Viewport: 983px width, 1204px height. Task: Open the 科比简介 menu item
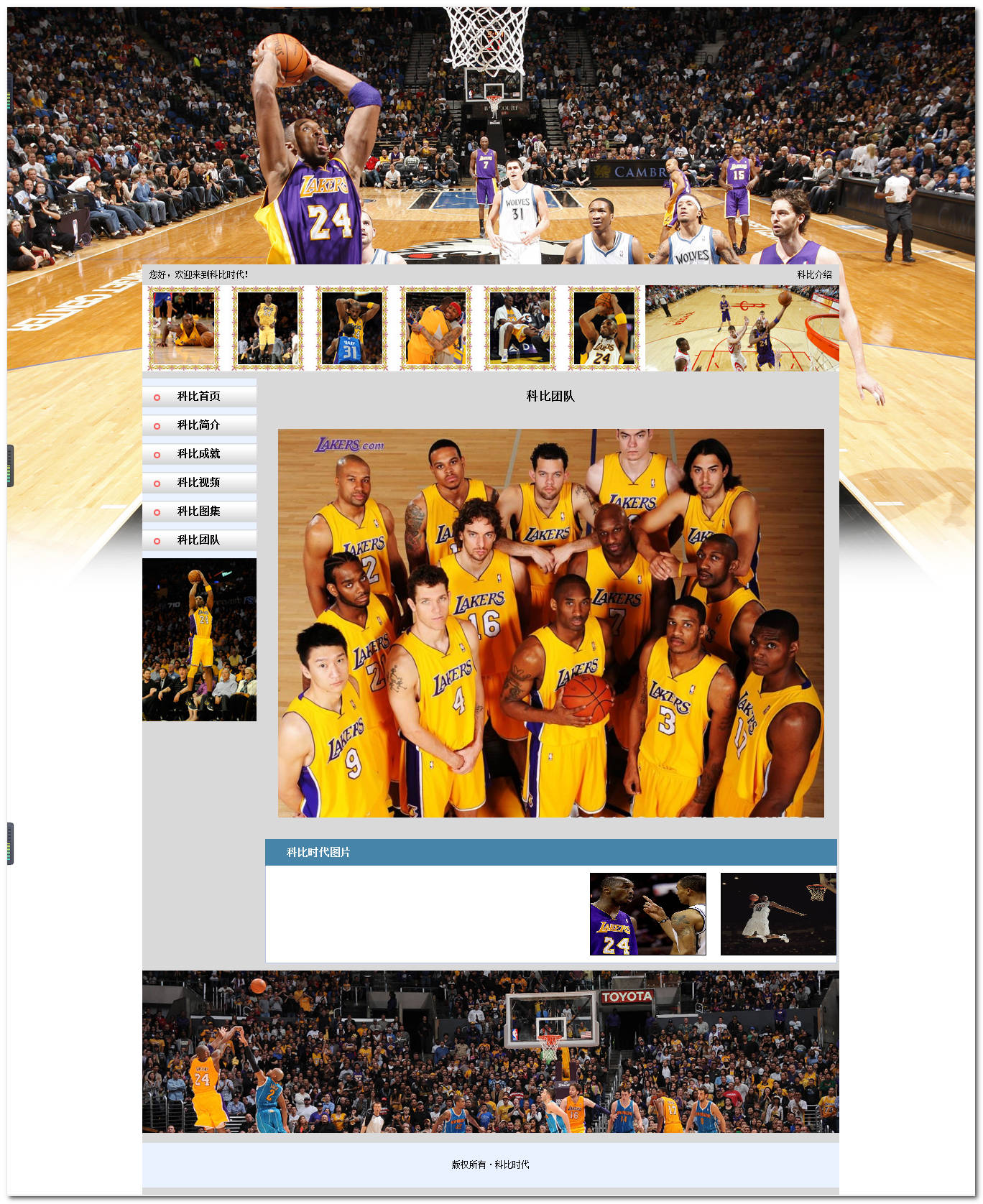point(199,425)
